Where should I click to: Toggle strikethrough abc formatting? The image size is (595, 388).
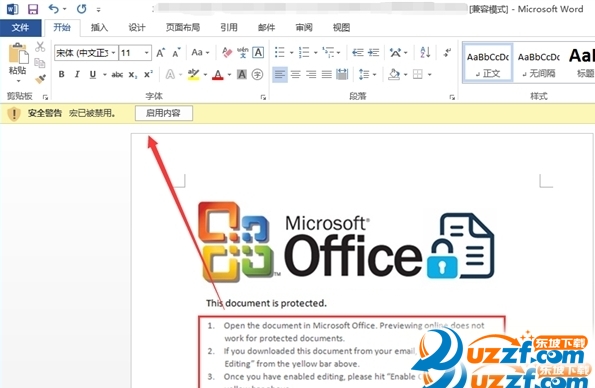[117, 75]
